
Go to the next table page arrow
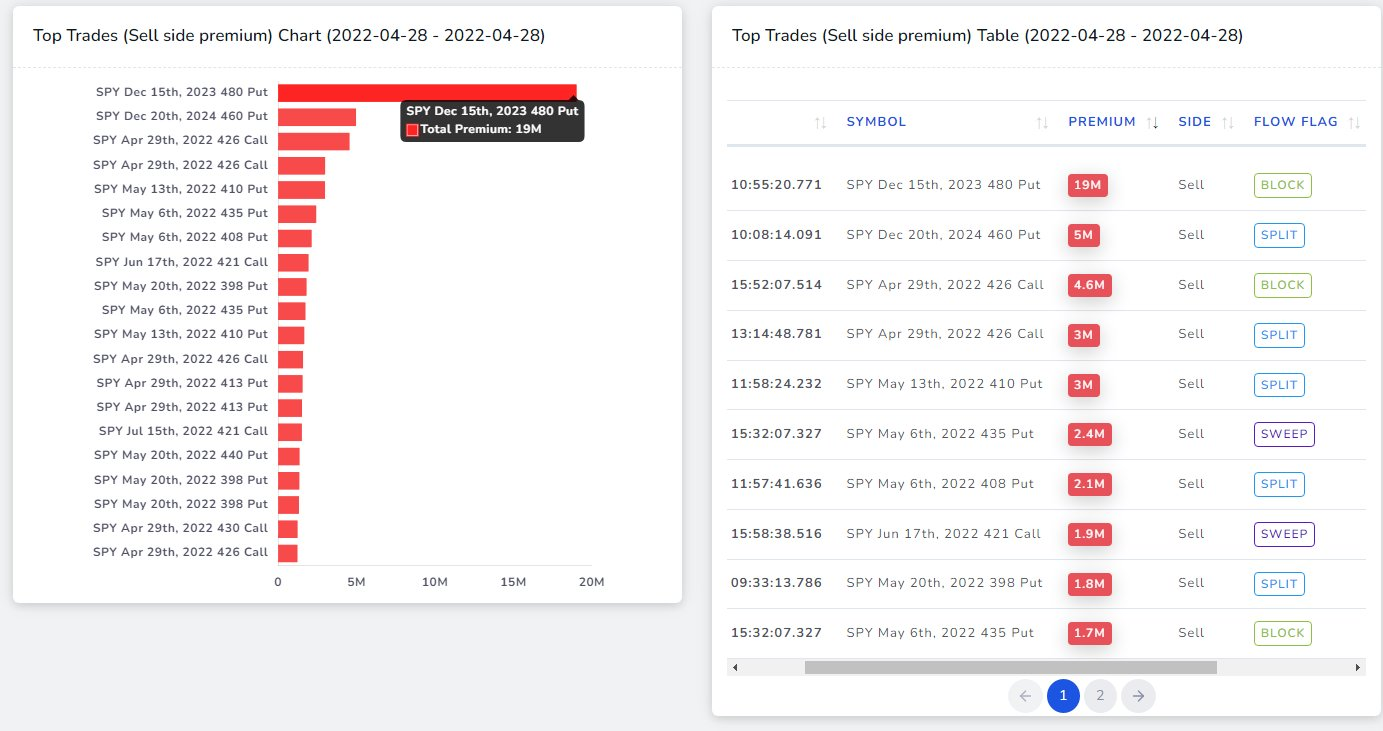coord(1138,696)
